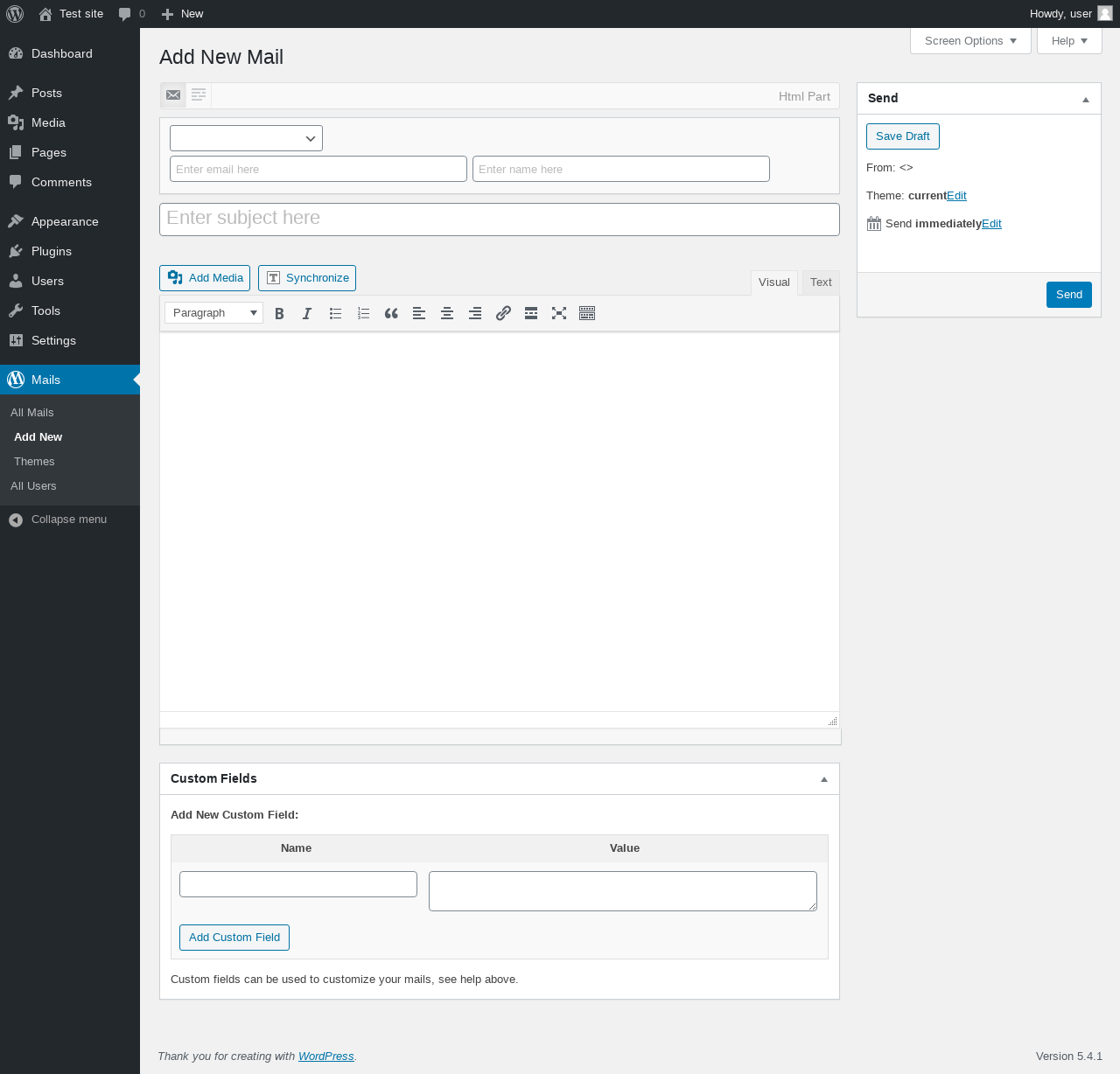1120x1074 pixels.
Task: Focus the Enter email here field
Action: click(318, 169)
